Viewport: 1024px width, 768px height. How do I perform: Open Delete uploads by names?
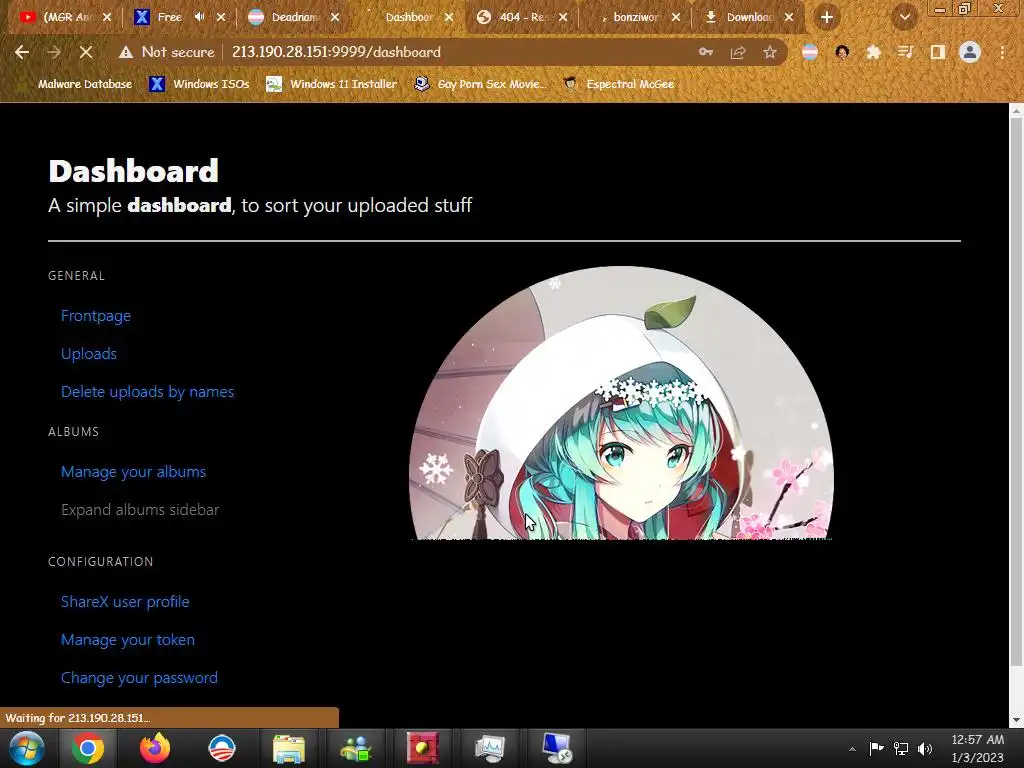(x=148, y=392)
